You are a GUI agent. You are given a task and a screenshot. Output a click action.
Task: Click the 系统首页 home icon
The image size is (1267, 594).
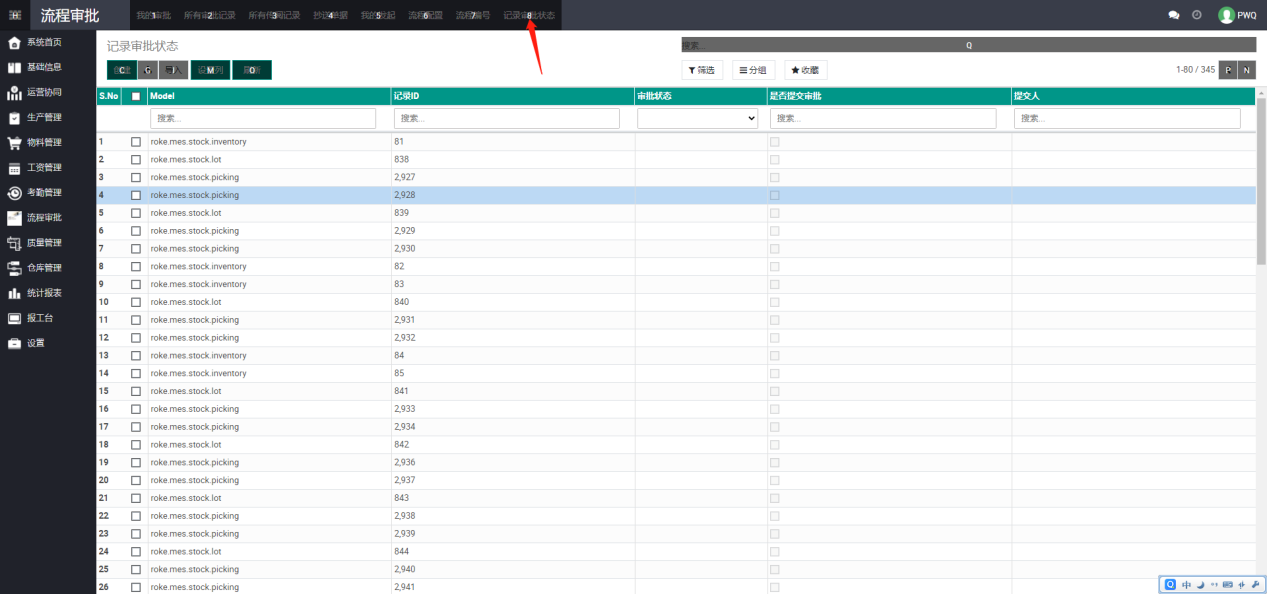[15, 43]
